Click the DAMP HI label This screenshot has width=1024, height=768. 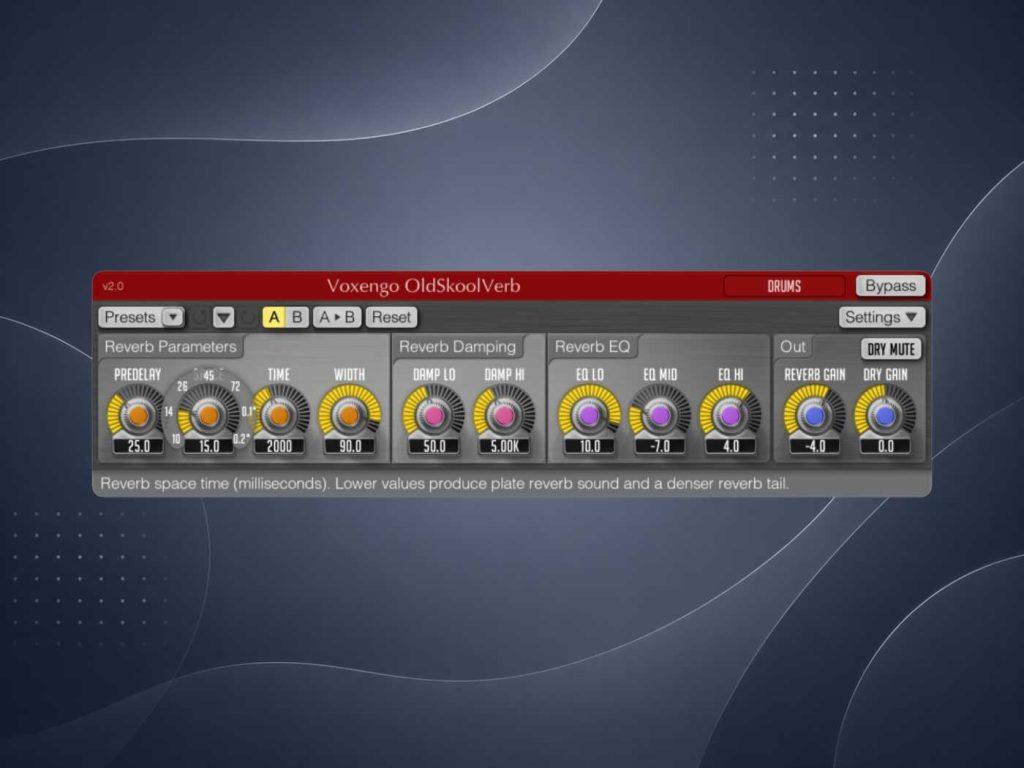click(x=504, y=375)
